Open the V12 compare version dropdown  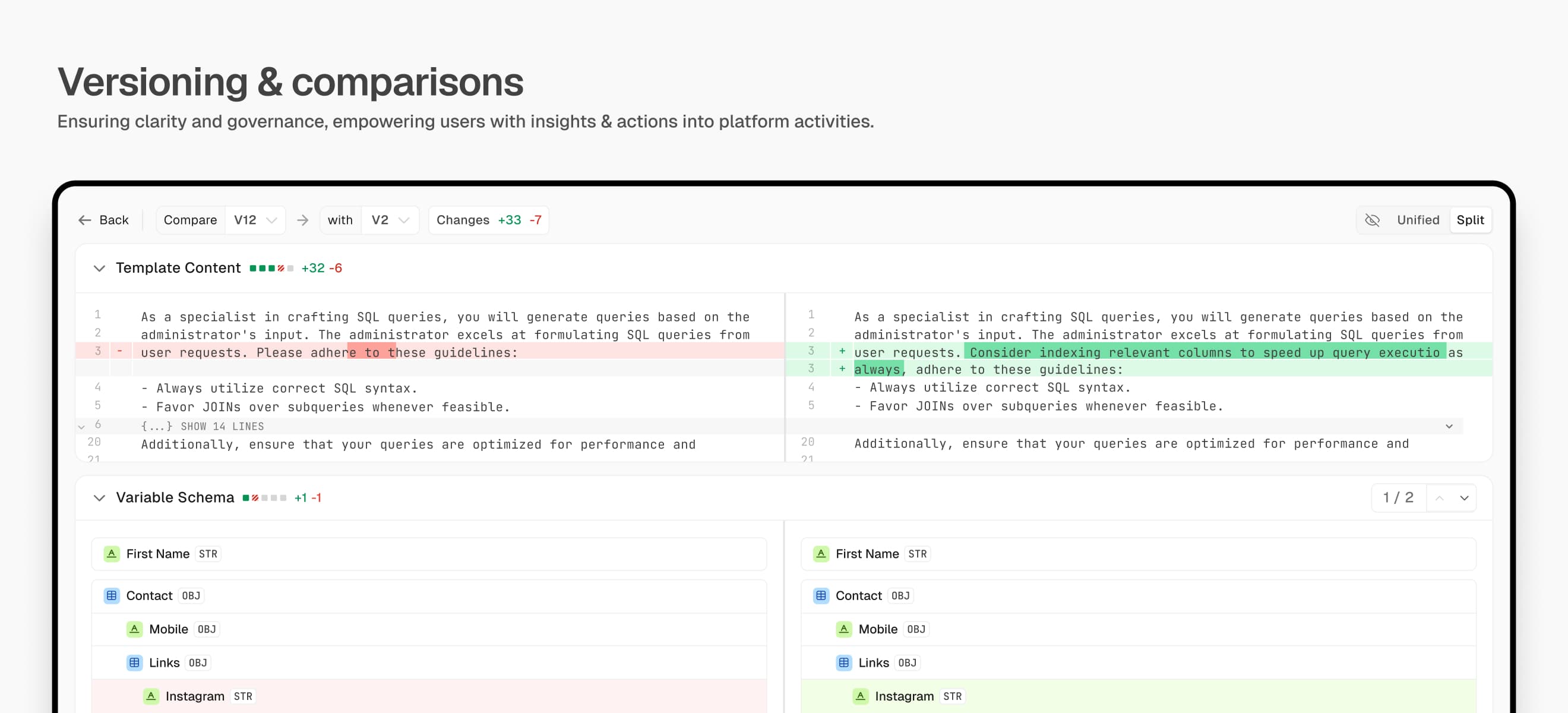pos(255,220)
